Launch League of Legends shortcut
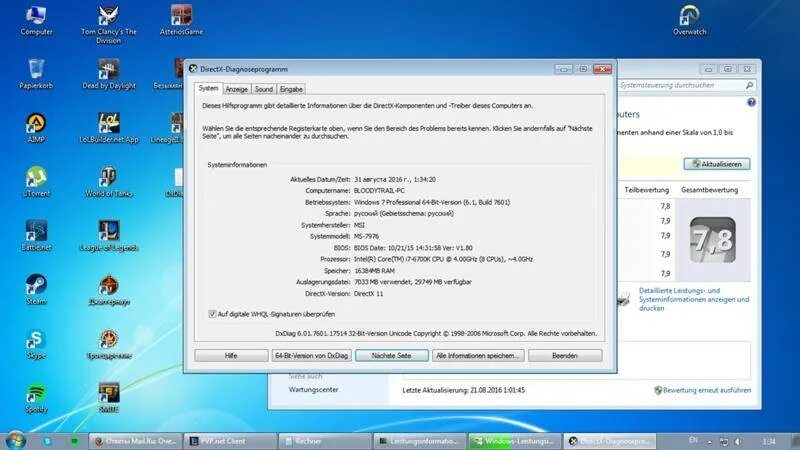The image size is (800, 450). (x=109, y=236)
